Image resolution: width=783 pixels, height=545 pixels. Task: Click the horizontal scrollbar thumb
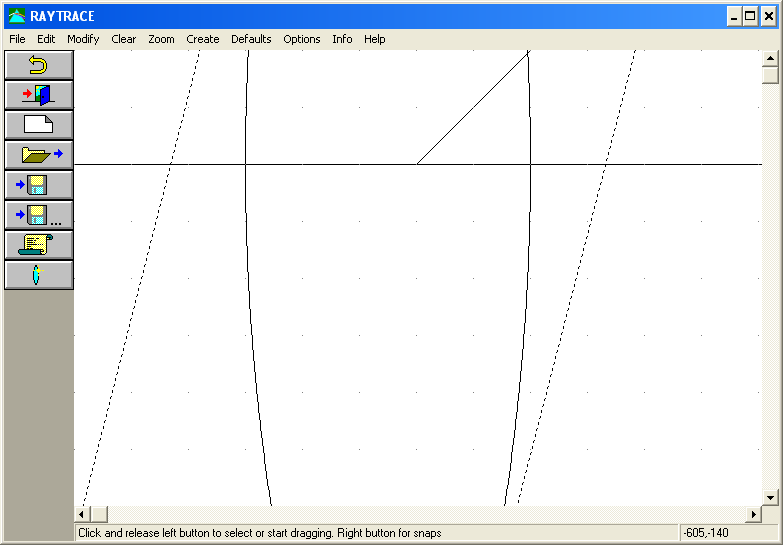99,514
